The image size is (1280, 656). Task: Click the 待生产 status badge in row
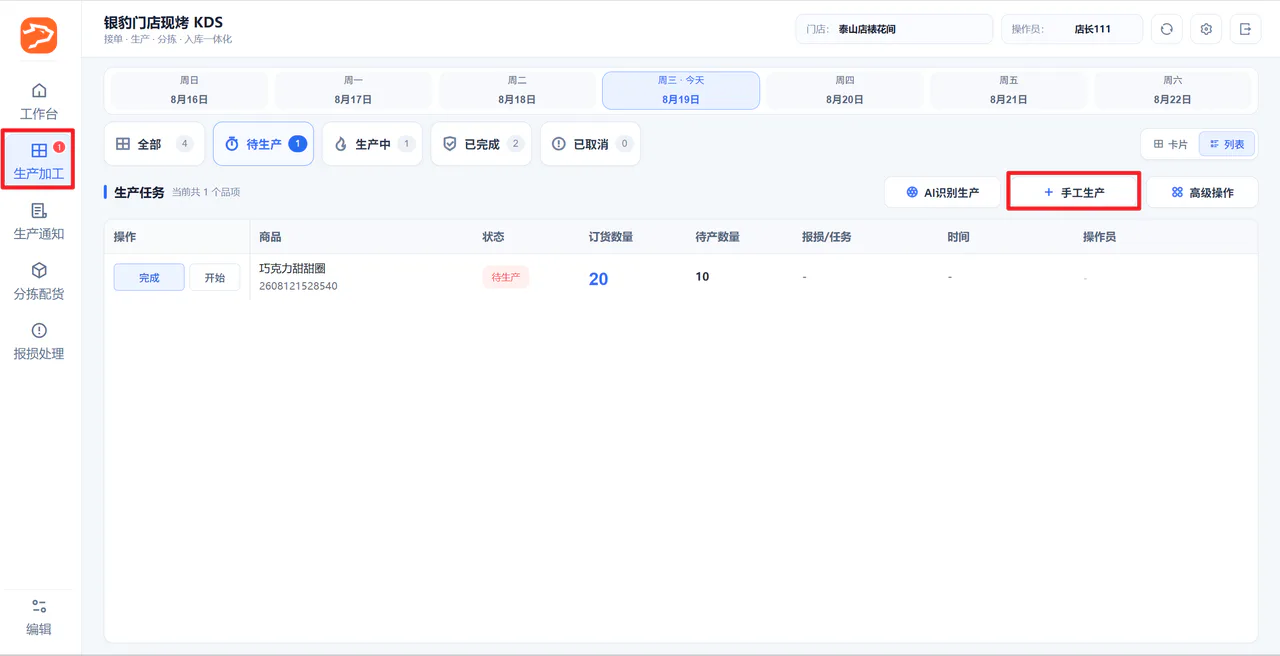click(x=506, y=277)
